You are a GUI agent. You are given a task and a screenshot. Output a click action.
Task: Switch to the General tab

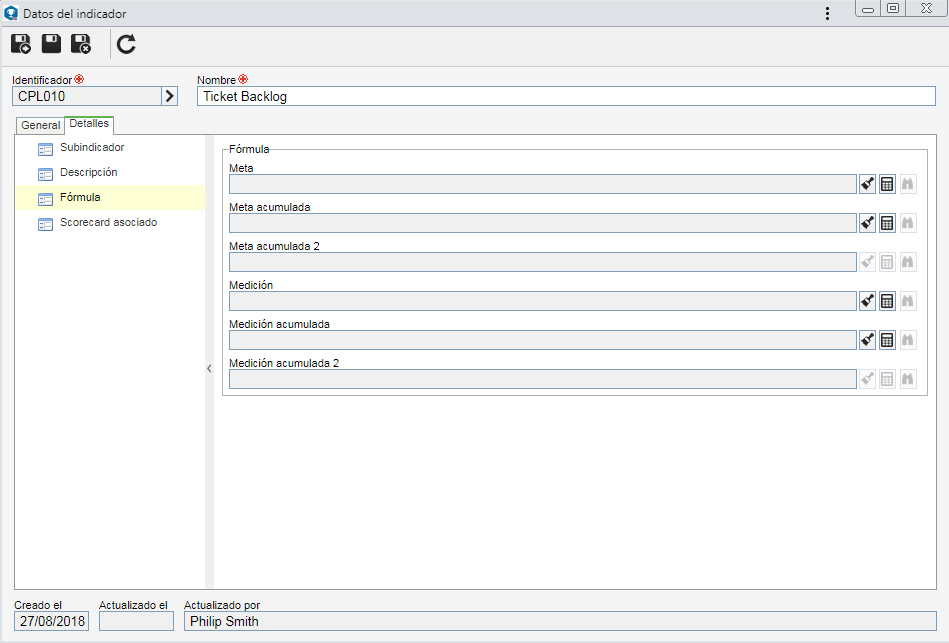(x=41, y=125)
